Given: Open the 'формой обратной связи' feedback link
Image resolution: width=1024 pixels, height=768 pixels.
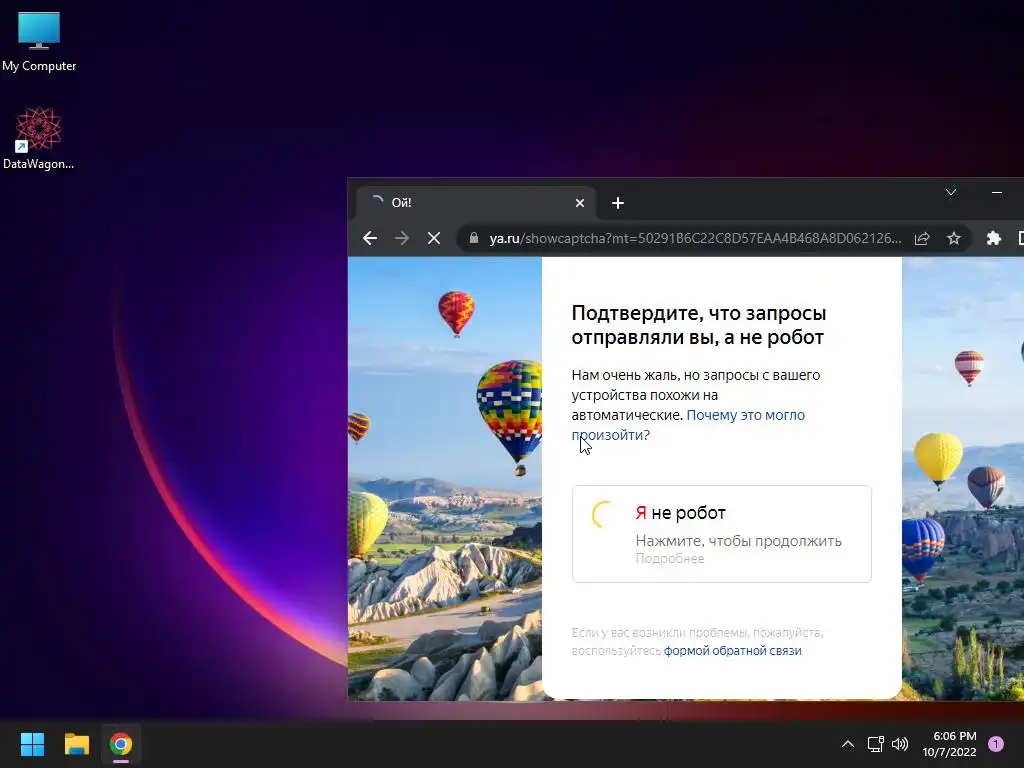Looking at the screenshot, I should click(x=732, y=651).
